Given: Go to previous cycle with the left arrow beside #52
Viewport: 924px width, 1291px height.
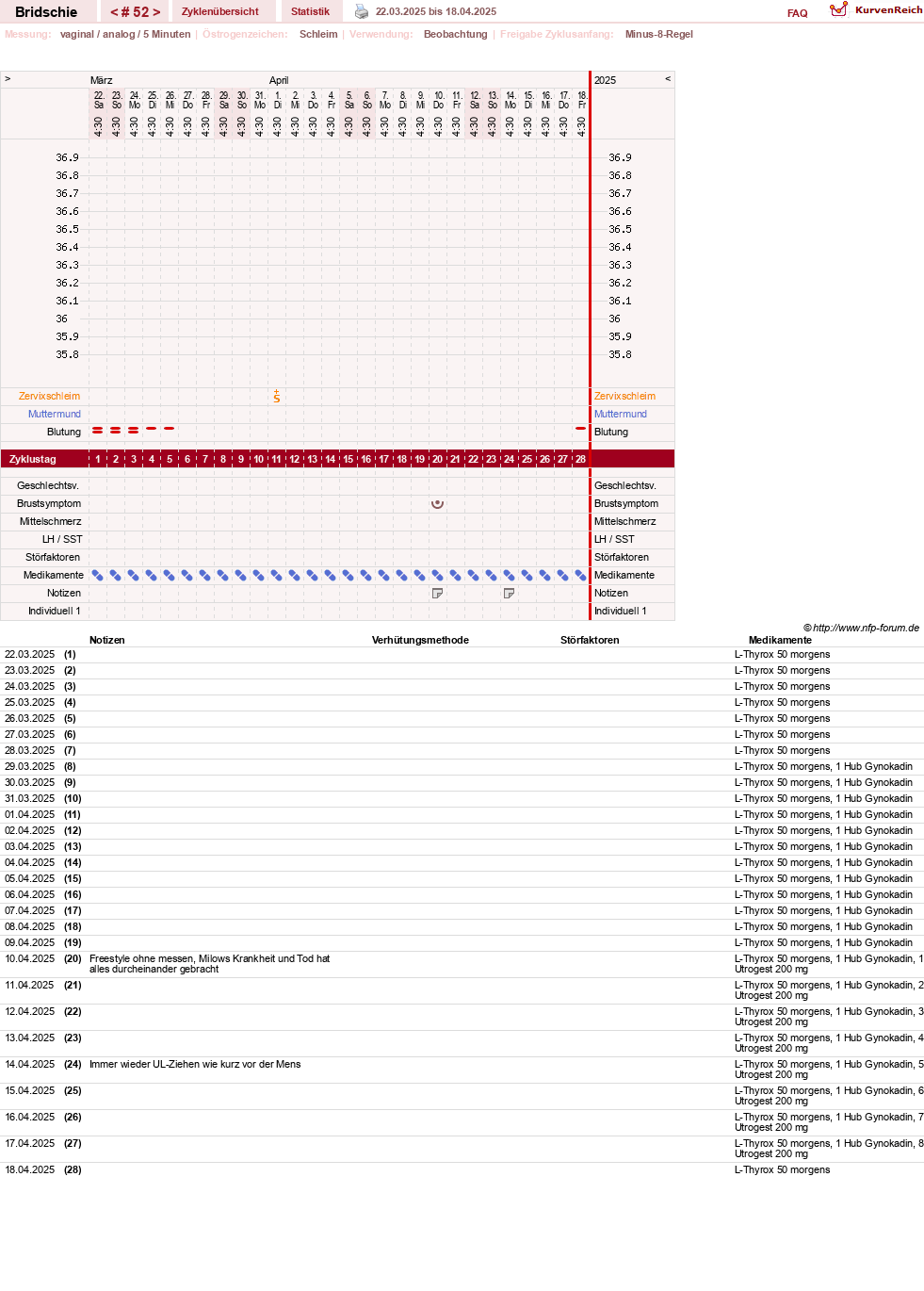Looking at the screenshot, I should click(114, 12).
